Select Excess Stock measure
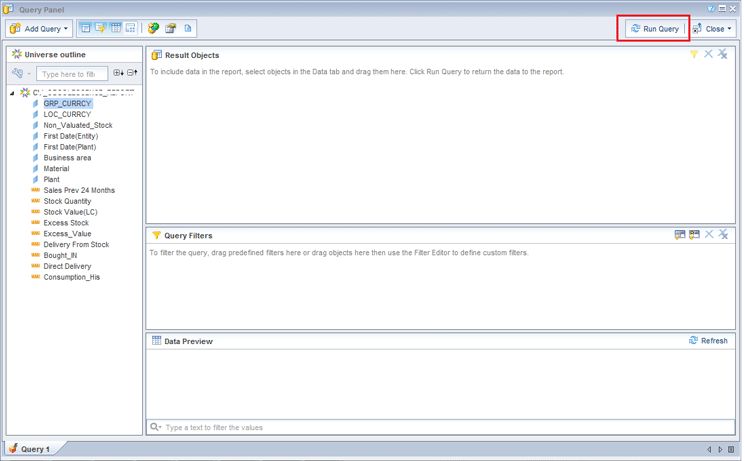 click(x=66, y=223)
